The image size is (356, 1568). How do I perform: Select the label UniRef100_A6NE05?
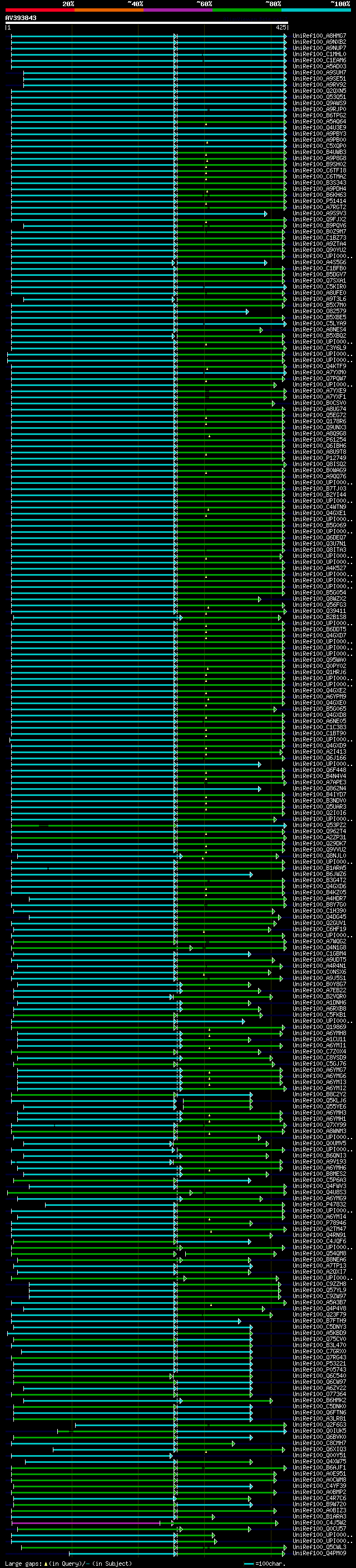point(319,721)
